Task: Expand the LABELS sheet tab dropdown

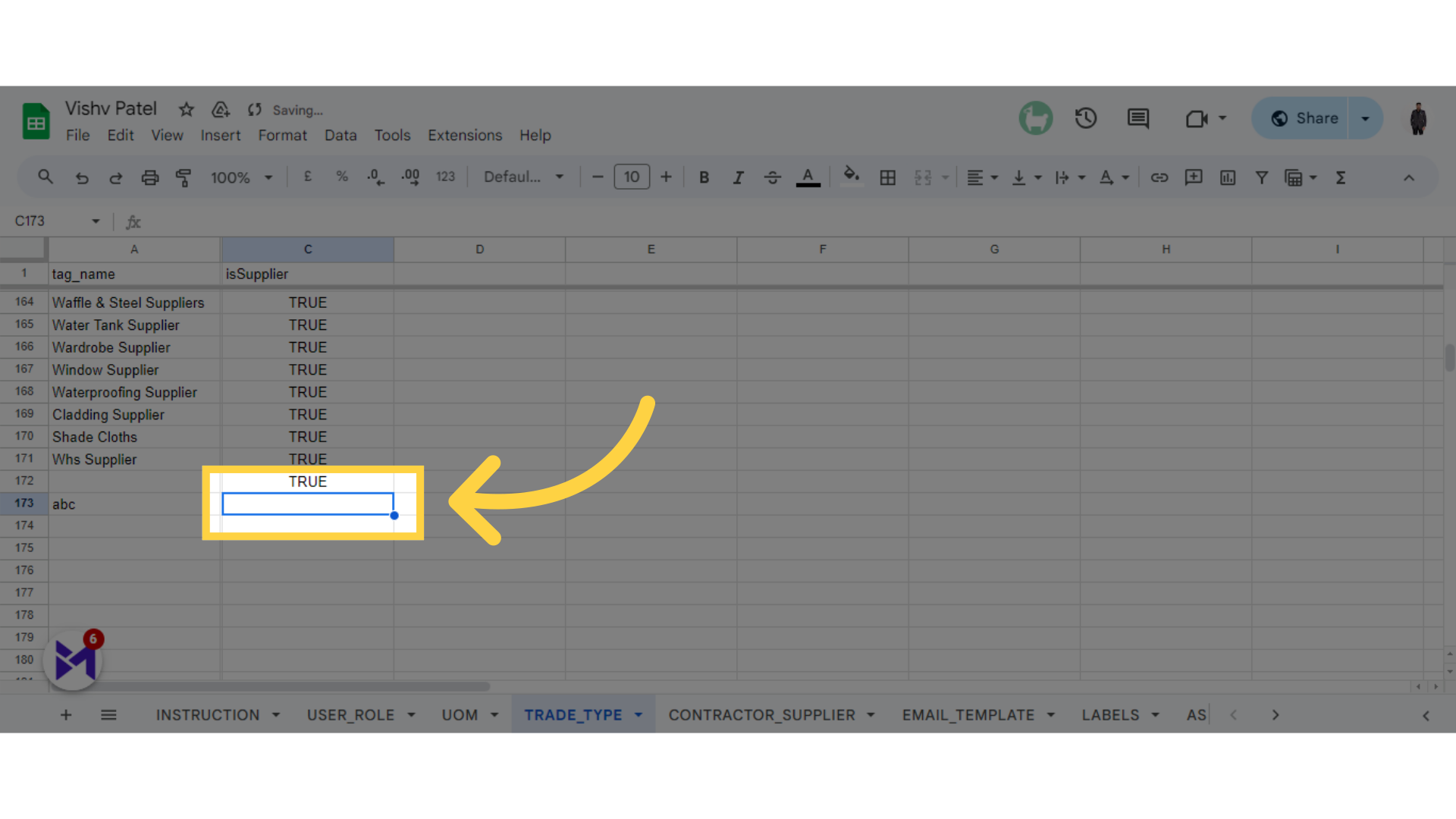Action: click(x=1155, y=715)
